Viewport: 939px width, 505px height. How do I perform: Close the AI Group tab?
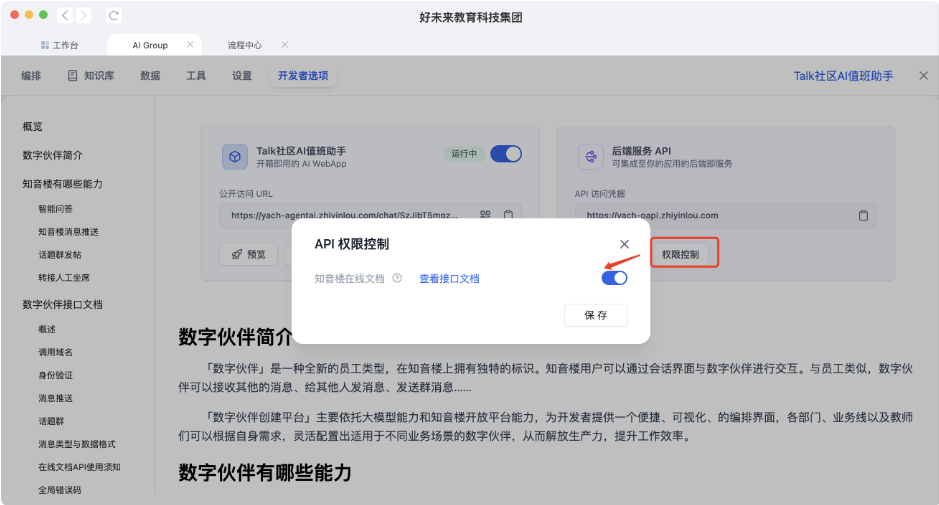point(189,45)
